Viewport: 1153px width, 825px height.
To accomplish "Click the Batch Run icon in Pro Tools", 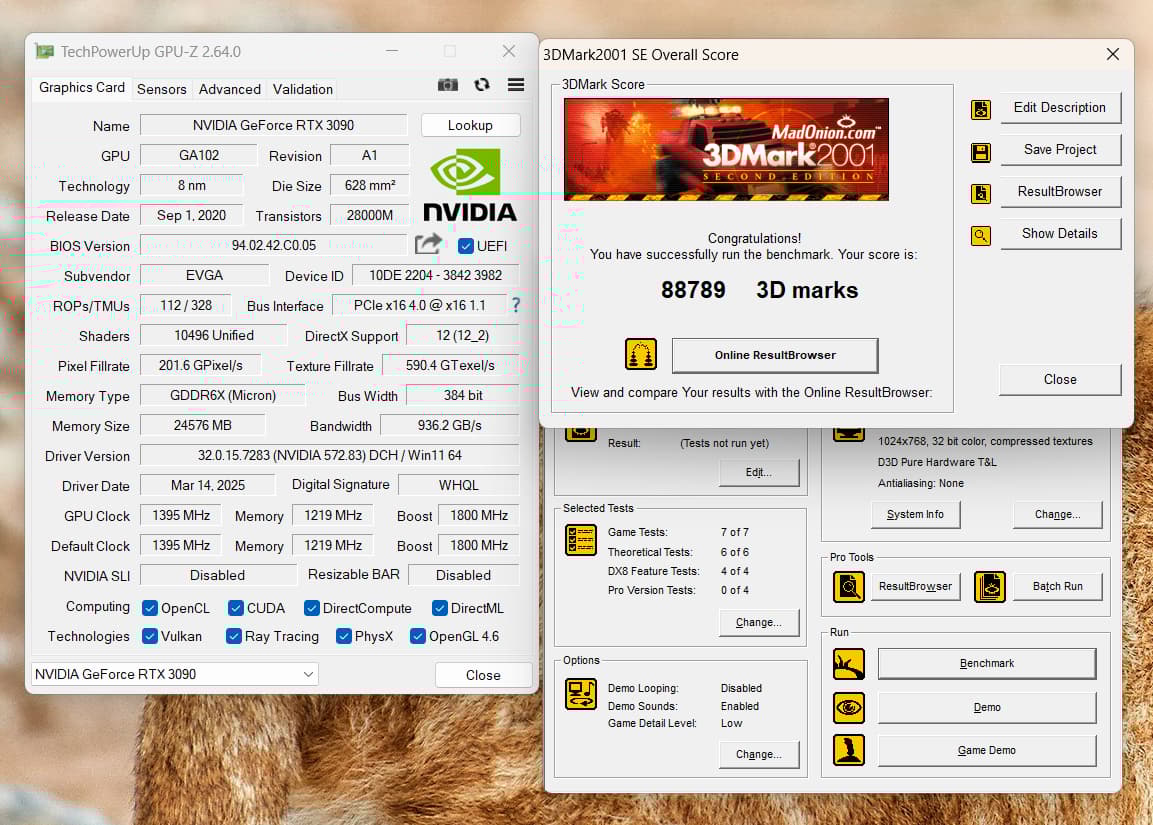I will tap(989, 586).
